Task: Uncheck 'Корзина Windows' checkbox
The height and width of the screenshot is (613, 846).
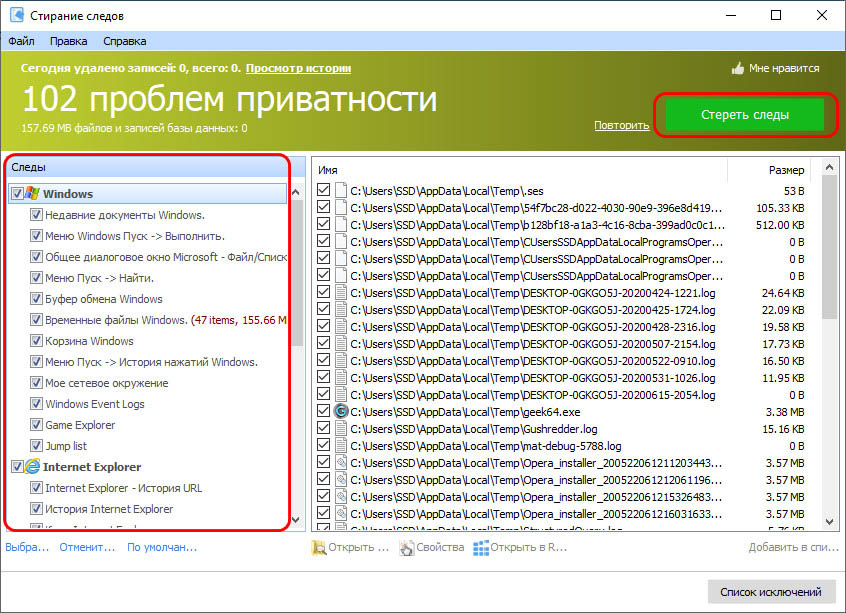Action: [x=37, y=341]
